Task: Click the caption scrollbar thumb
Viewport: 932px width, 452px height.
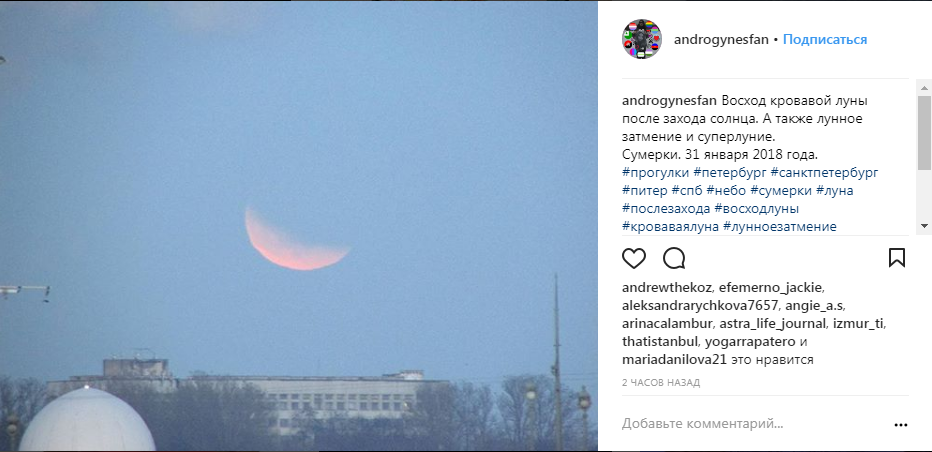Action: 924,132
